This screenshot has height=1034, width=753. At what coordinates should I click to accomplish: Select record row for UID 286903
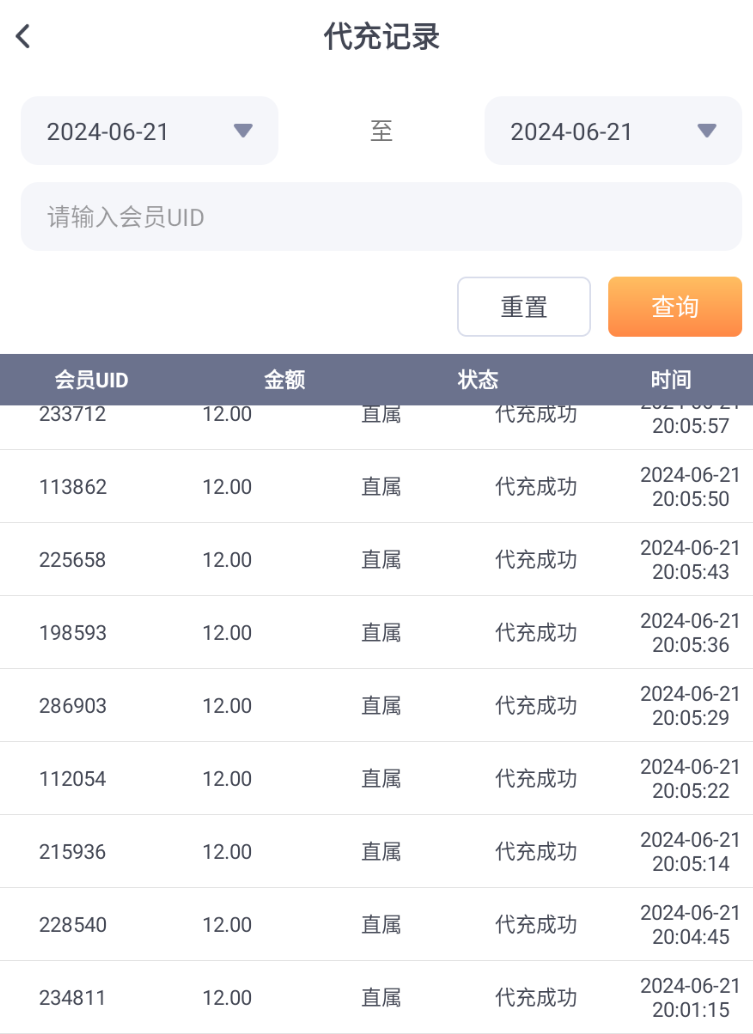click(376, 706)
